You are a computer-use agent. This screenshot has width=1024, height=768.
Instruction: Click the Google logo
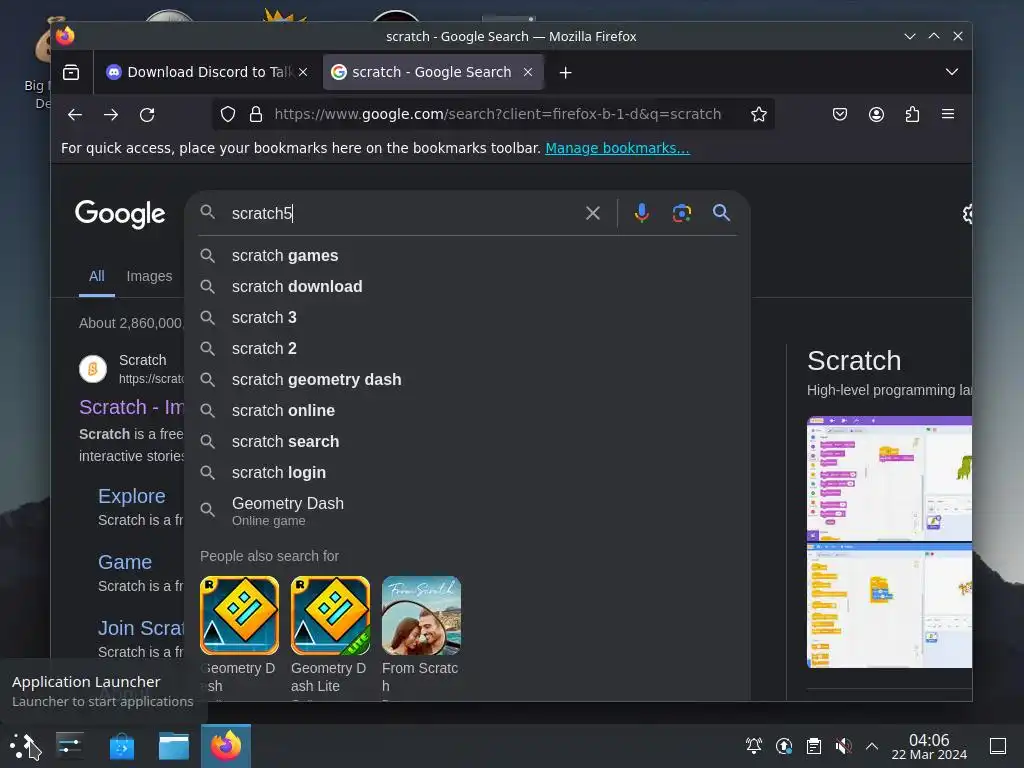click(120, 214)
